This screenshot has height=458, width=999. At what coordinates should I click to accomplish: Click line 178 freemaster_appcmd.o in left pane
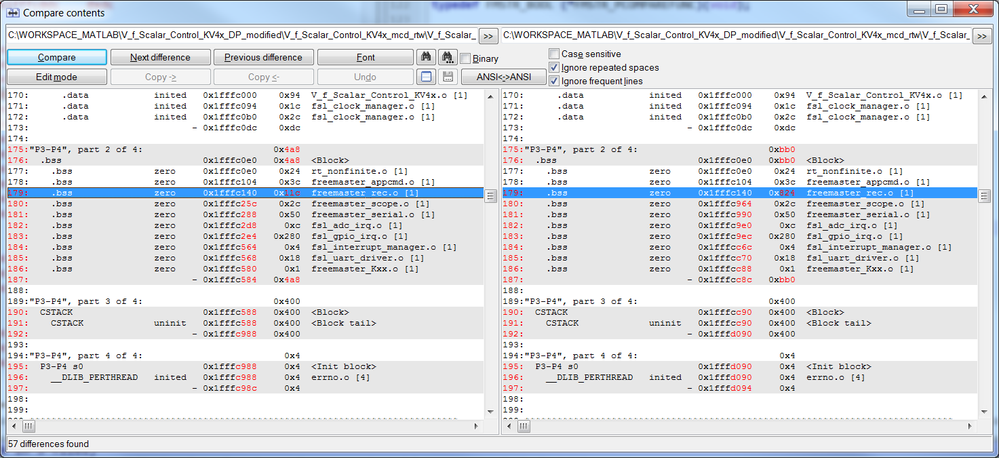[245, 182]
